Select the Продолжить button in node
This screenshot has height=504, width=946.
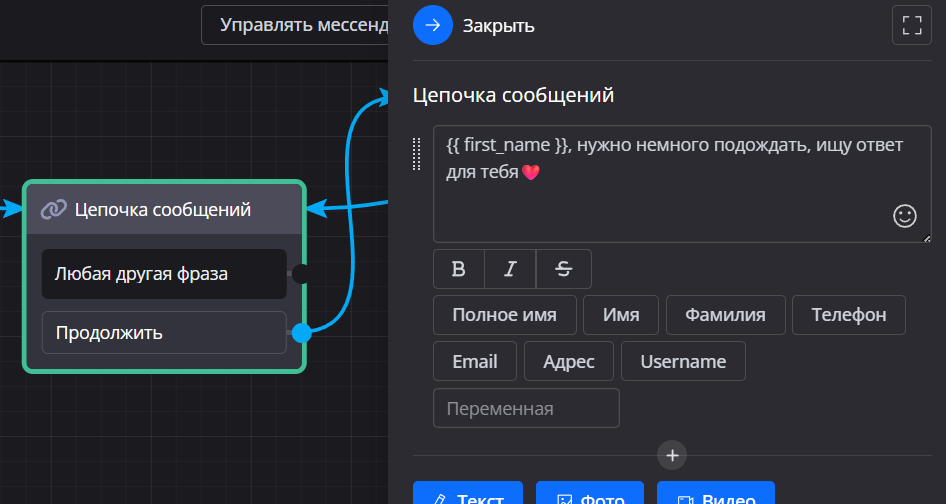[164, 332]
